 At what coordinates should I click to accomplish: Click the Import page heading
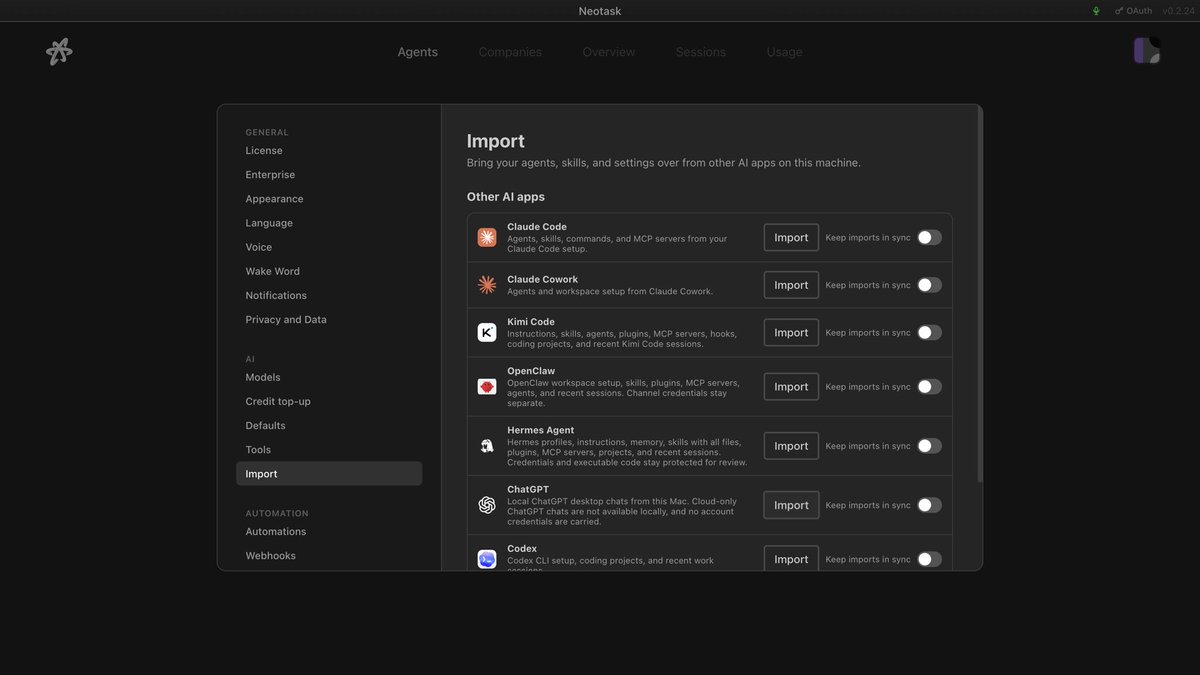click(x=496, y=141)
